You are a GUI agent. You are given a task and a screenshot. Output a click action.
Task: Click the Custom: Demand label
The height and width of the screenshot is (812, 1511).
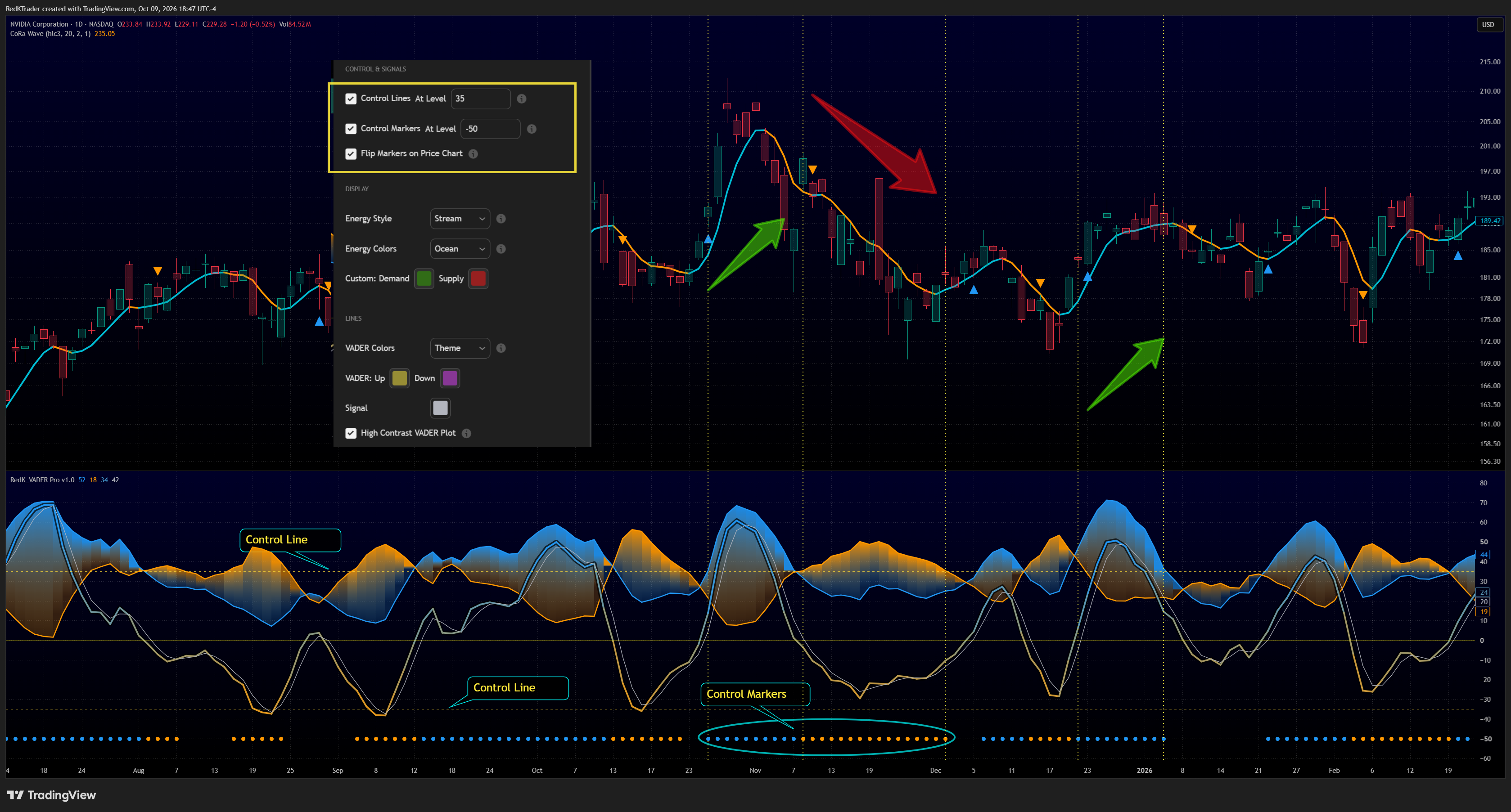(x=377, y=278)
